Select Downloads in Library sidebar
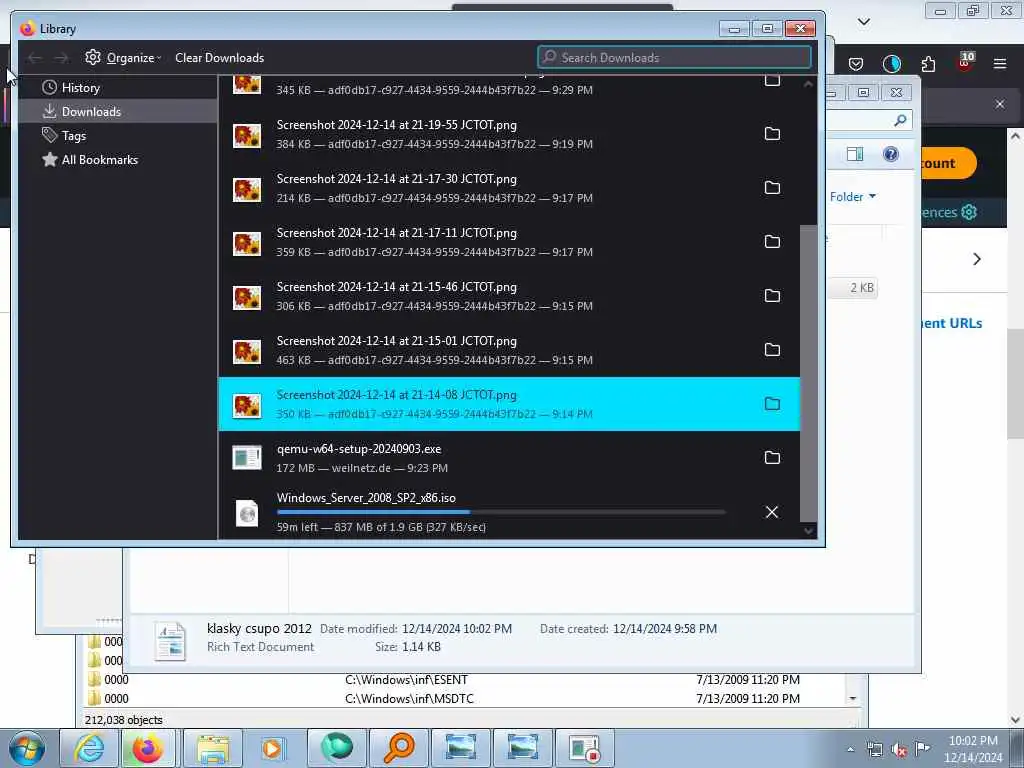1024x768 pixels. click(118, 112)
